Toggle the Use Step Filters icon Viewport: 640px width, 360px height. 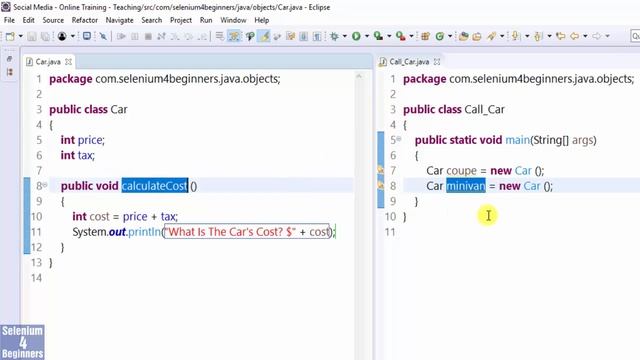234,36
